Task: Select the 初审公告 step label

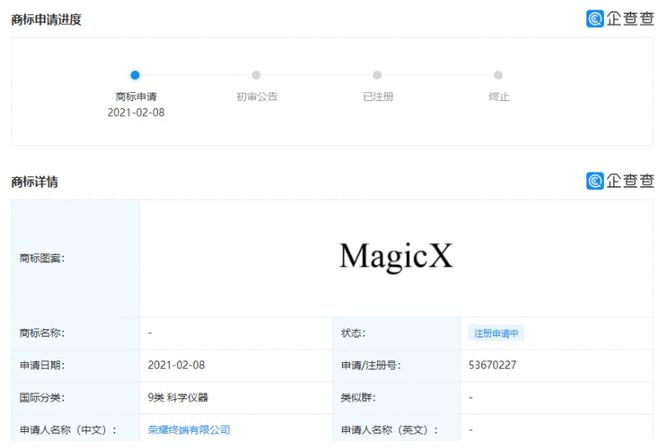Action: click(x=256, y=97)
